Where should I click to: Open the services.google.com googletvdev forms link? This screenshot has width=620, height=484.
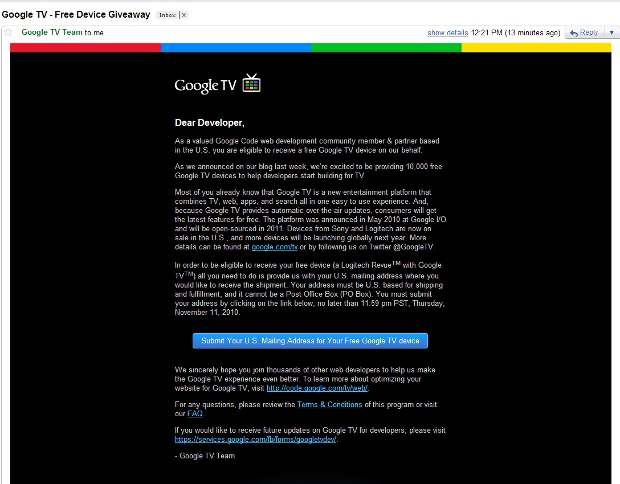pyautogui.click(x=255, y=439)
